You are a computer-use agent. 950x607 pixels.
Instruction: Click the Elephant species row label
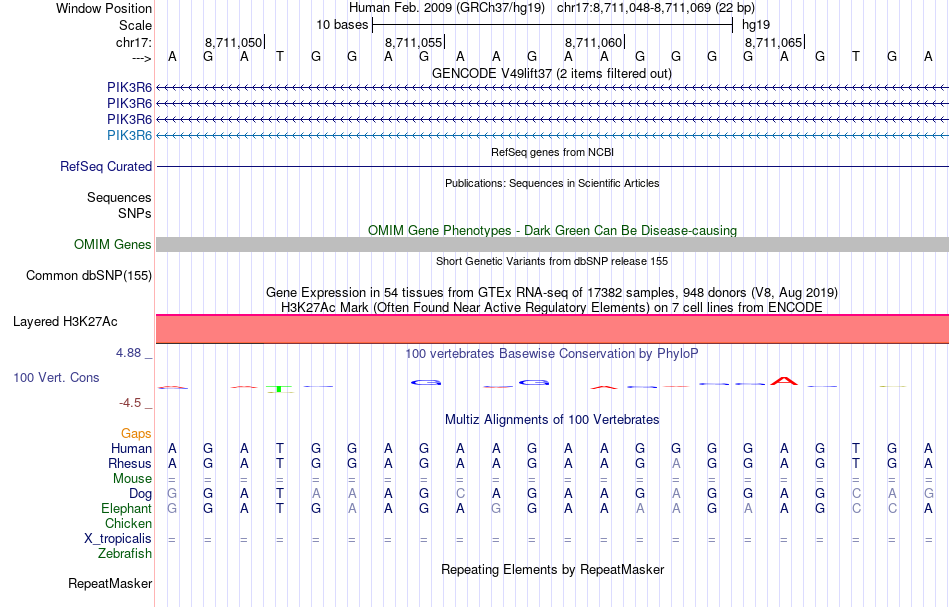(x=126, y=508)
